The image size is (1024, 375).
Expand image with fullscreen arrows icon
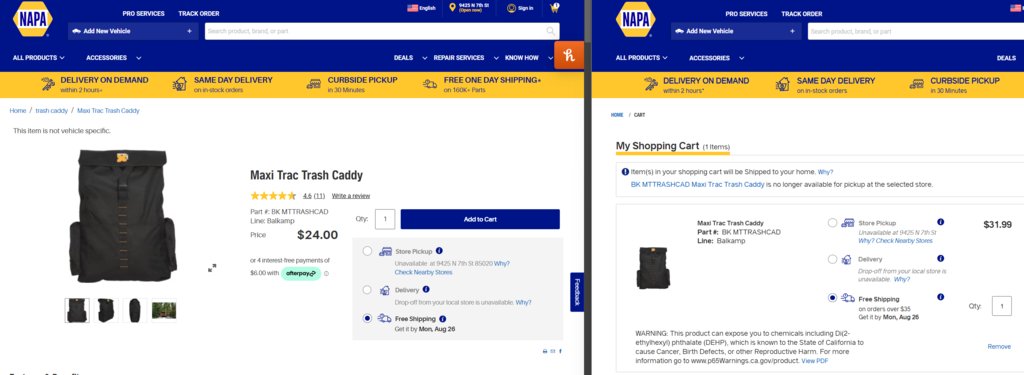(212, 268)
